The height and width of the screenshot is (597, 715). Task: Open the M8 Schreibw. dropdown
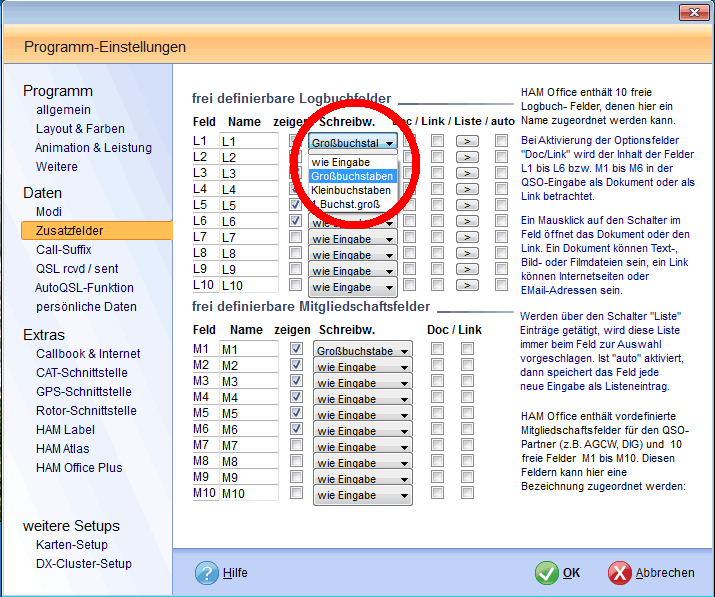pos(363,462)
